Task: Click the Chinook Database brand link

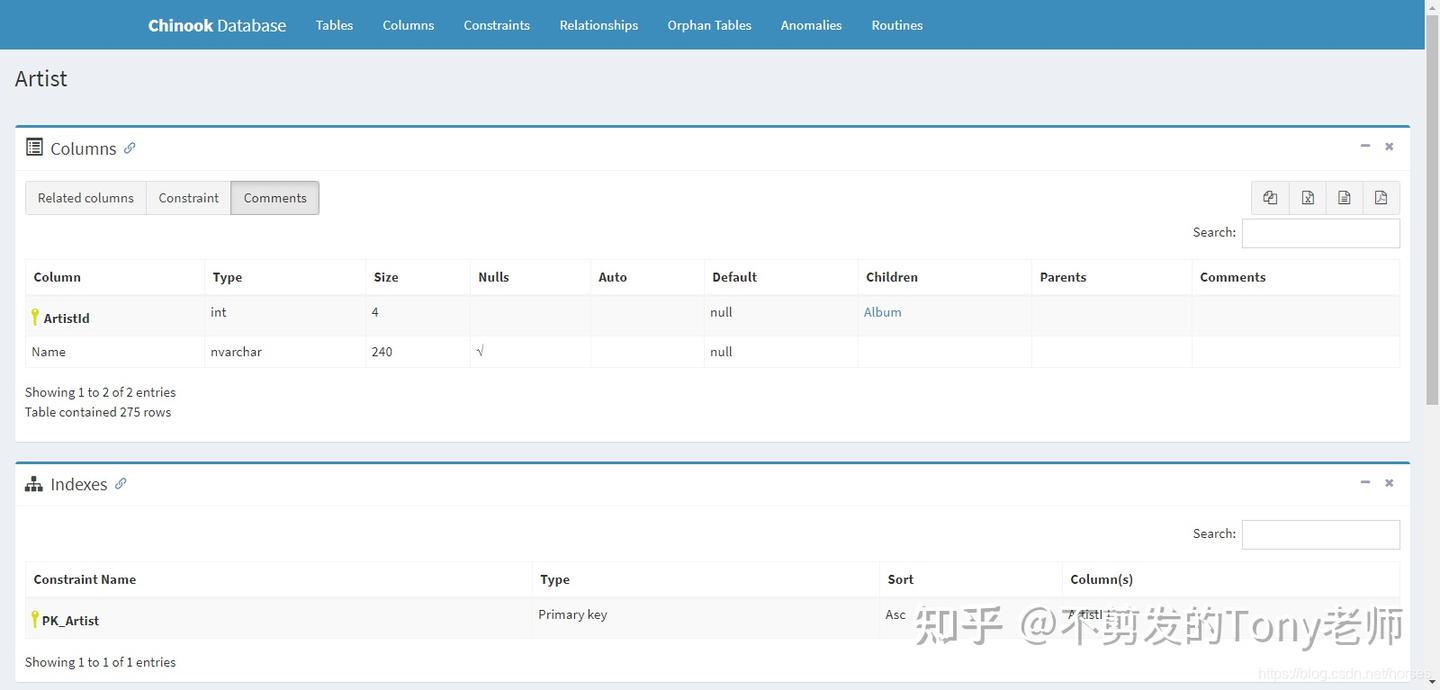Action: [216, 25]
